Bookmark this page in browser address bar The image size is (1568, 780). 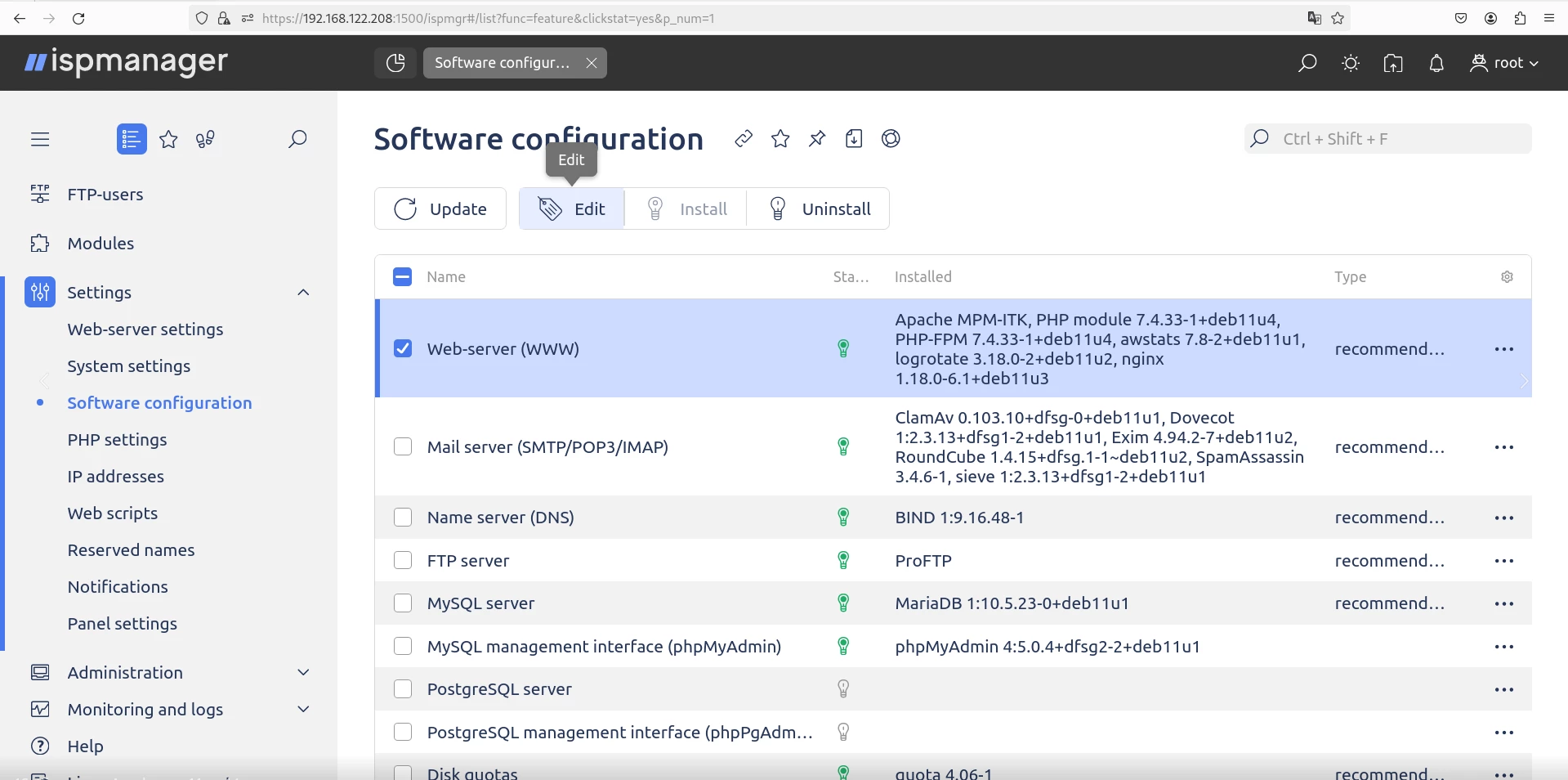click(1338, 18)
